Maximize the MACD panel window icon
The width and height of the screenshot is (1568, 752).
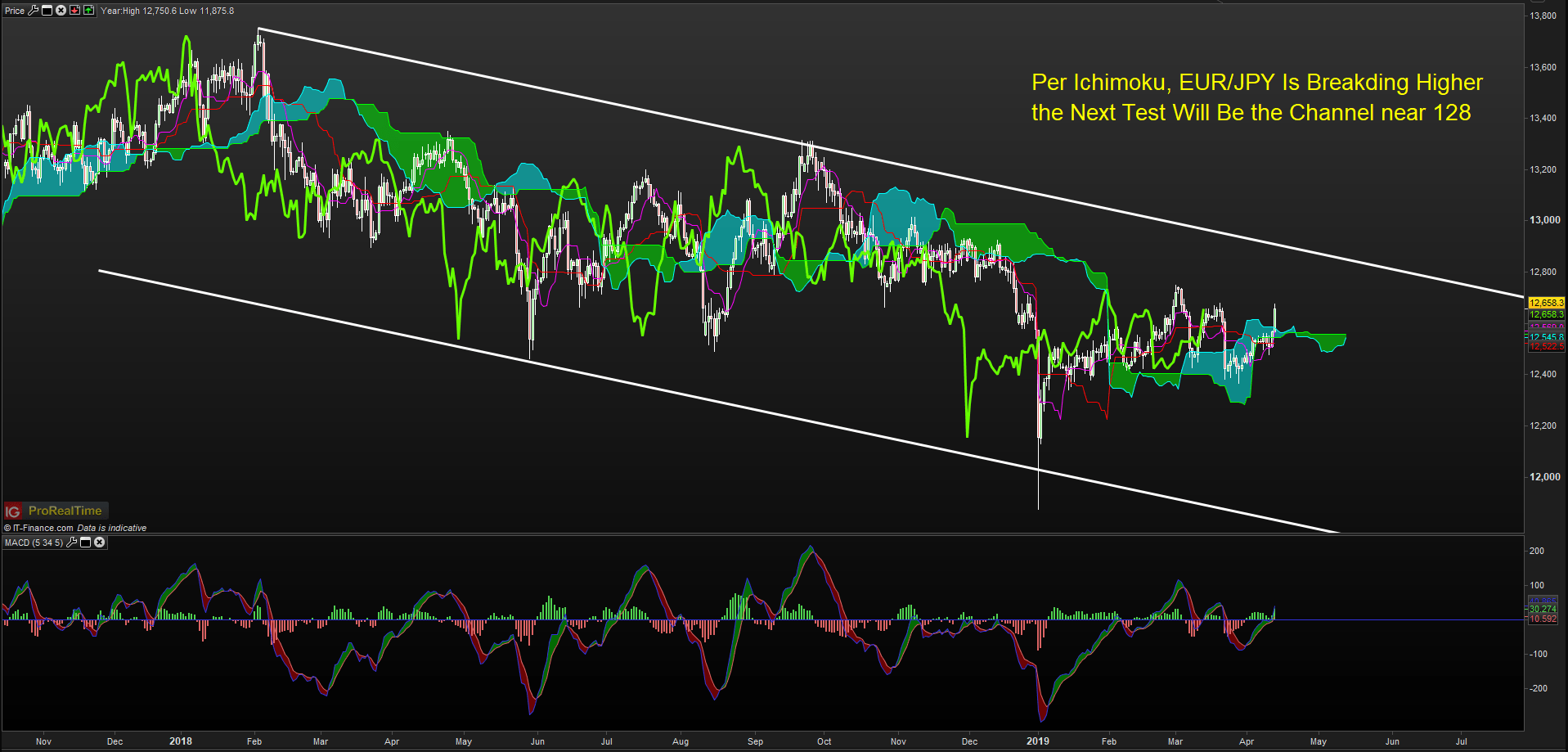coord(85,543)
